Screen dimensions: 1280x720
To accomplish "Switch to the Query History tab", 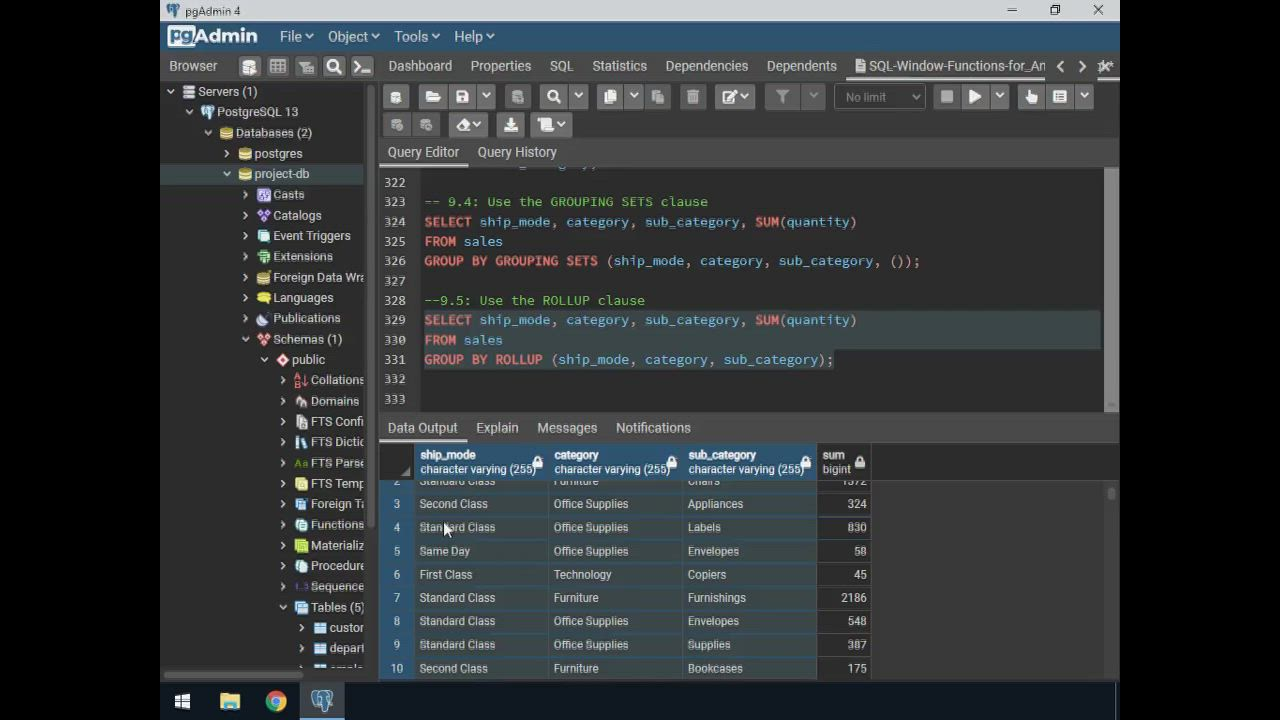I will (517, 152).
